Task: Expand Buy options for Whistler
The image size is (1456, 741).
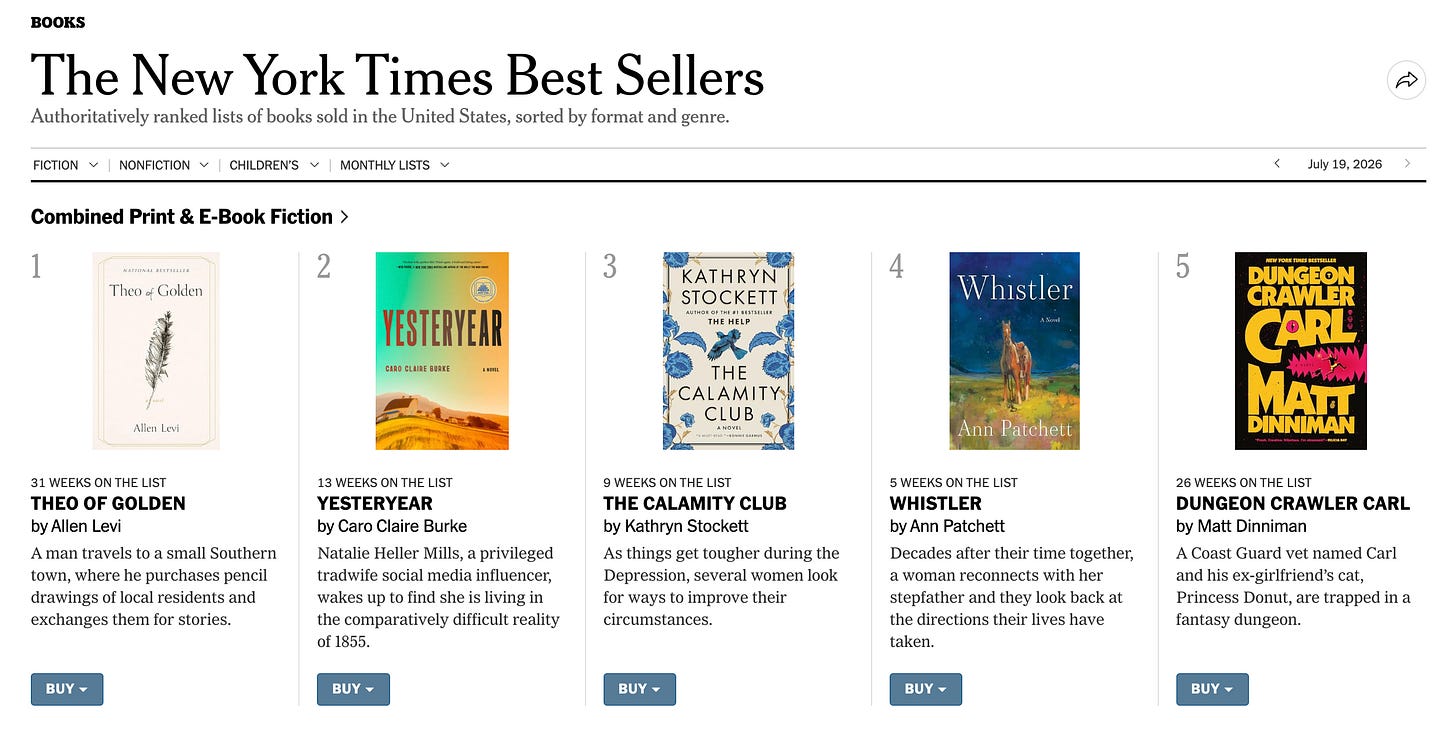Action: [926, 689]
